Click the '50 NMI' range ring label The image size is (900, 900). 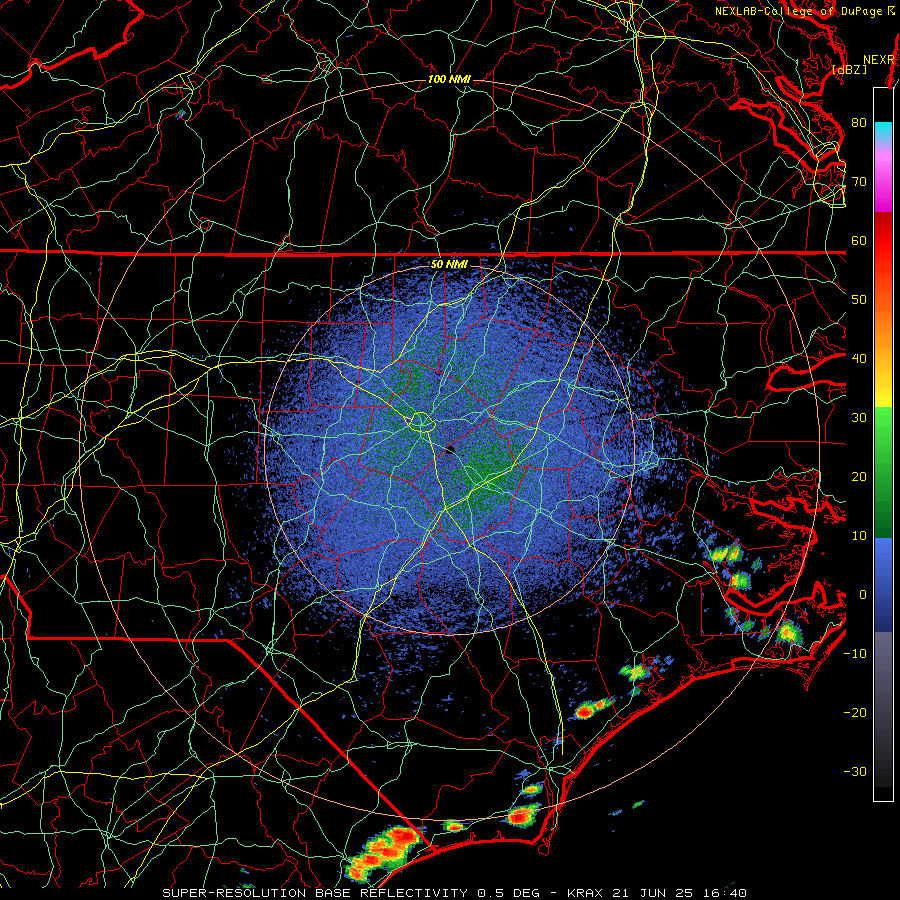coord(449,264)
